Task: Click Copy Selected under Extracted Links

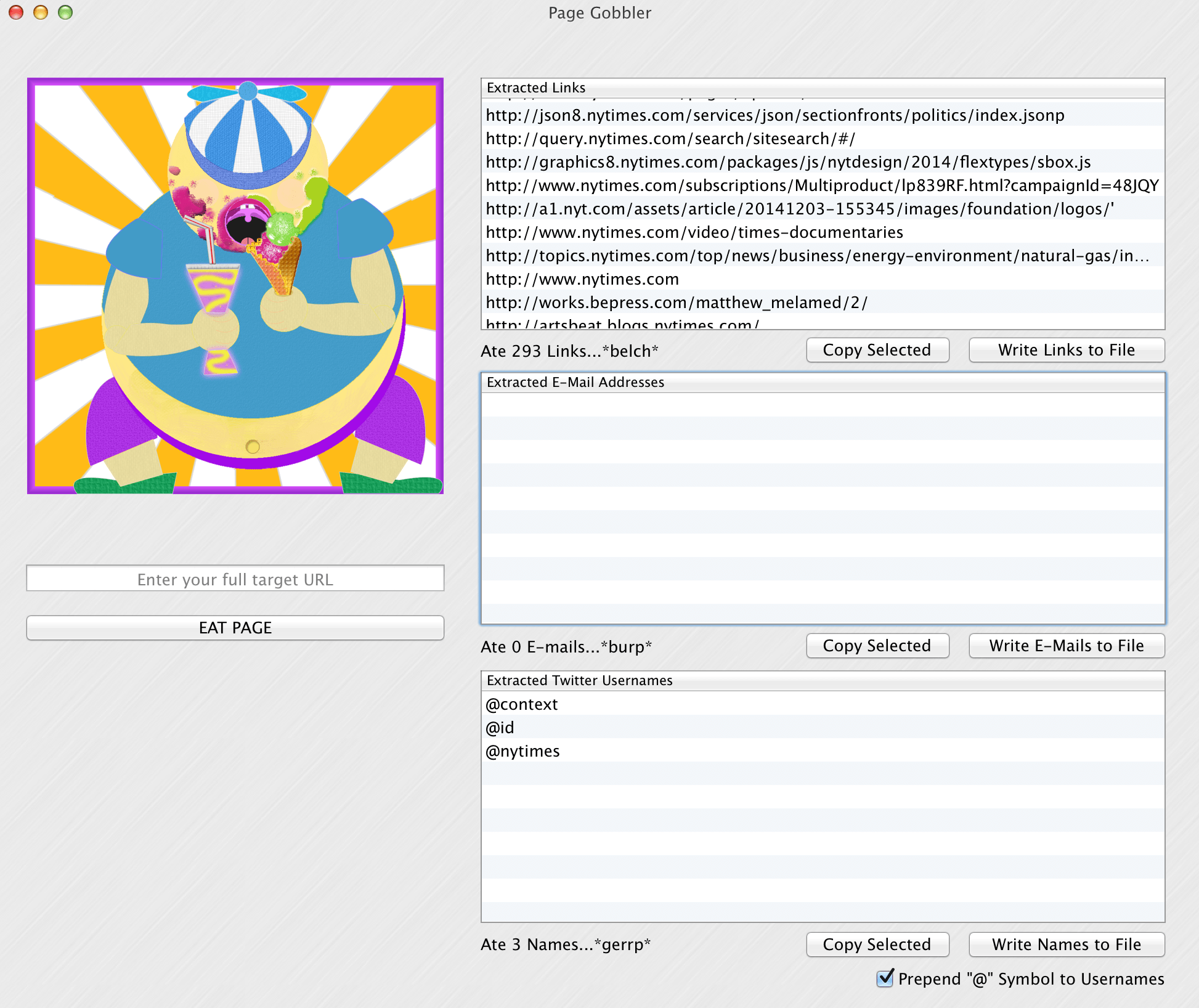Action: click(877, 349)
